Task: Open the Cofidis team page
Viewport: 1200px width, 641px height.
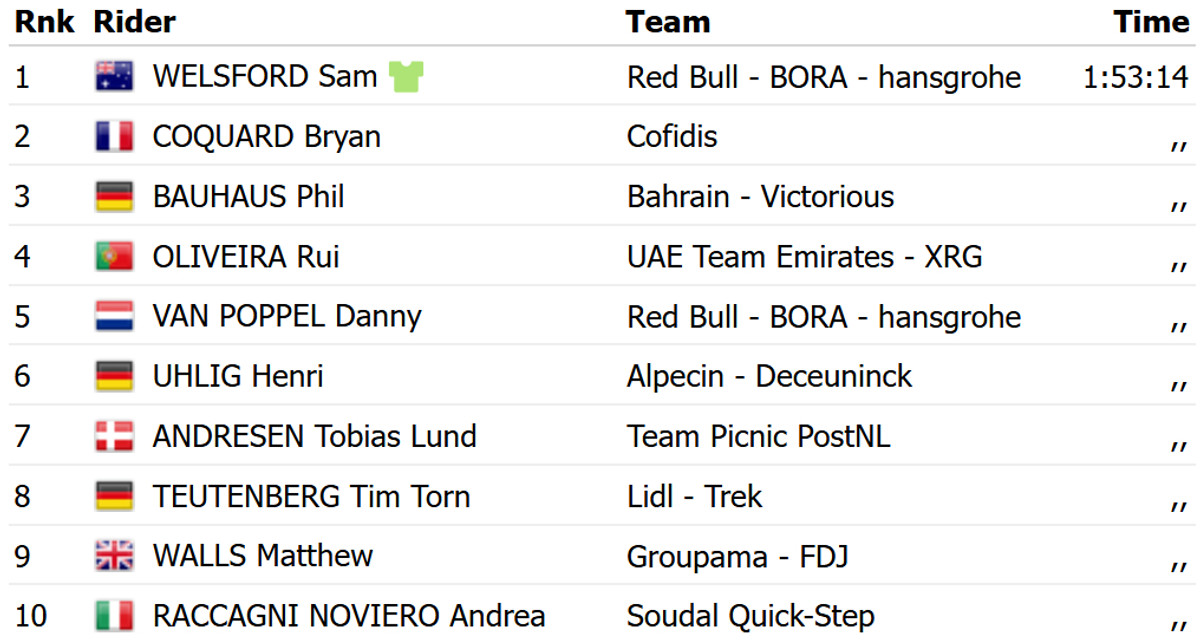Action: [672, 137]
